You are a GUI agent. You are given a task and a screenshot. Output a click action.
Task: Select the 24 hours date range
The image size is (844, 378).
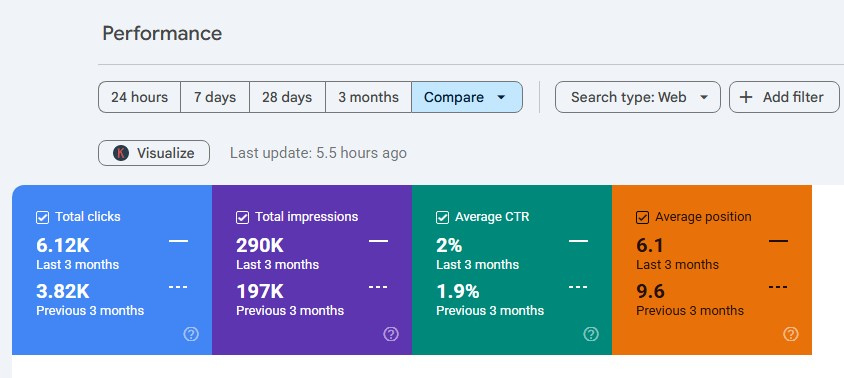(x=139, y=97)
